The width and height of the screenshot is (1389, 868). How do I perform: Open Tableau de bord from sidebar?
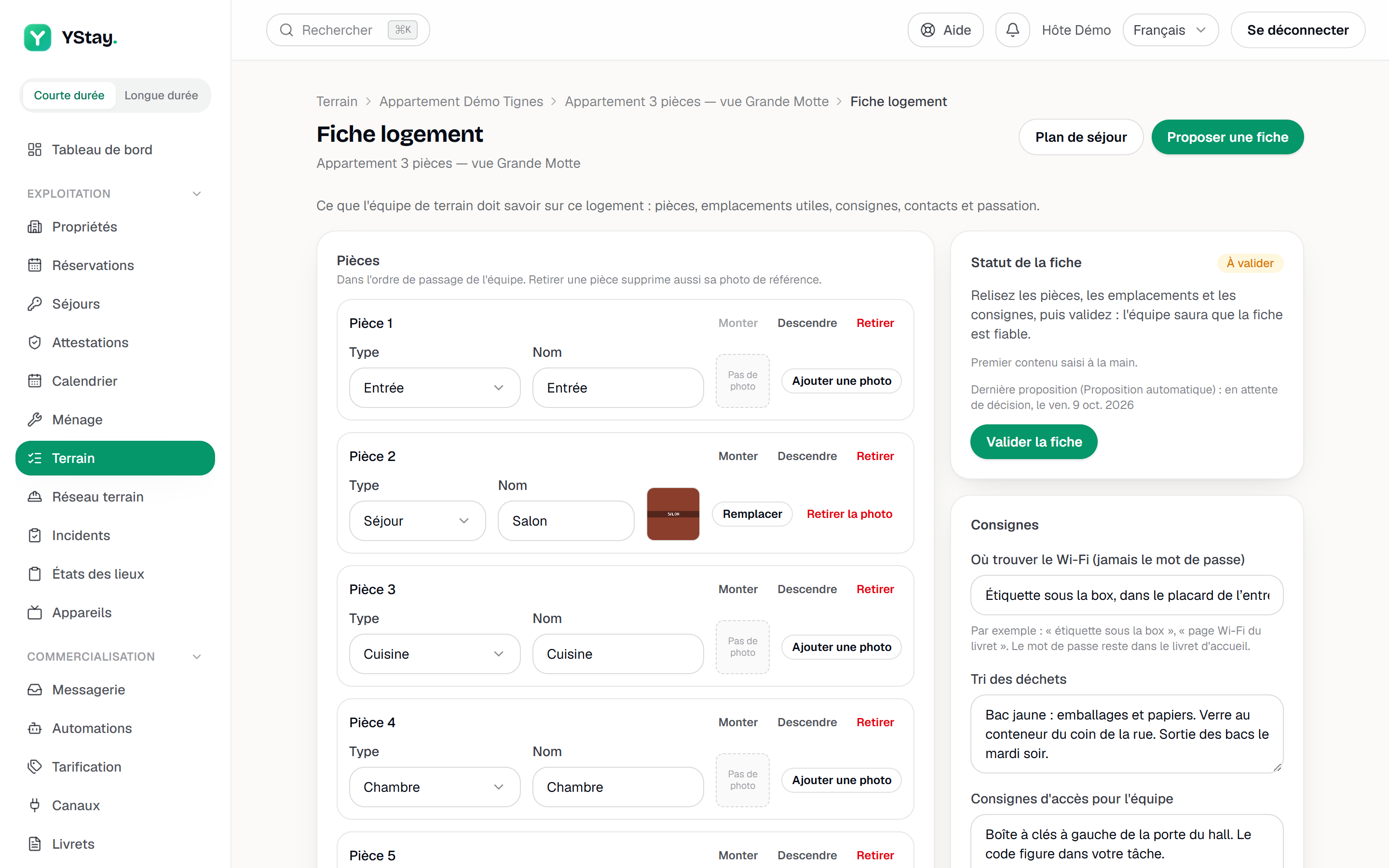point(115,150)
